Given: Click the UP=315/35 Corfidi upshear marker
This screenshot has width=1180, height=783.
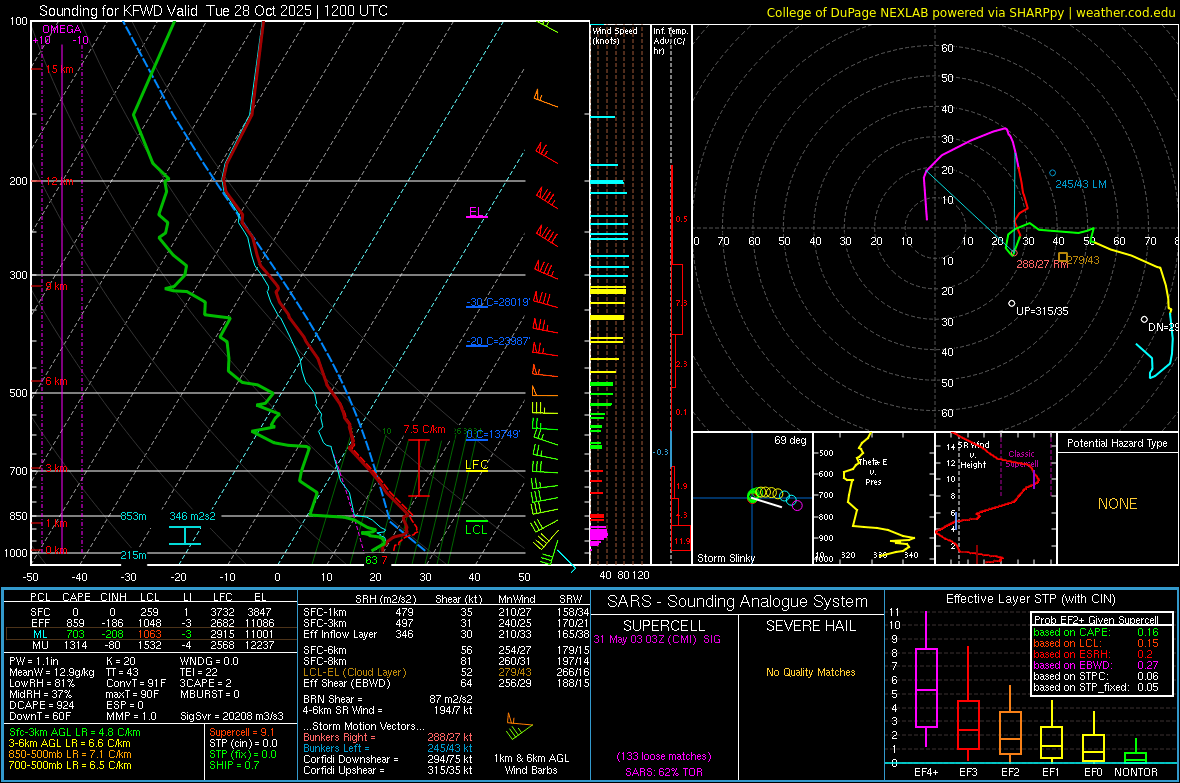Looking at the screenshot, I should 1011,303.
